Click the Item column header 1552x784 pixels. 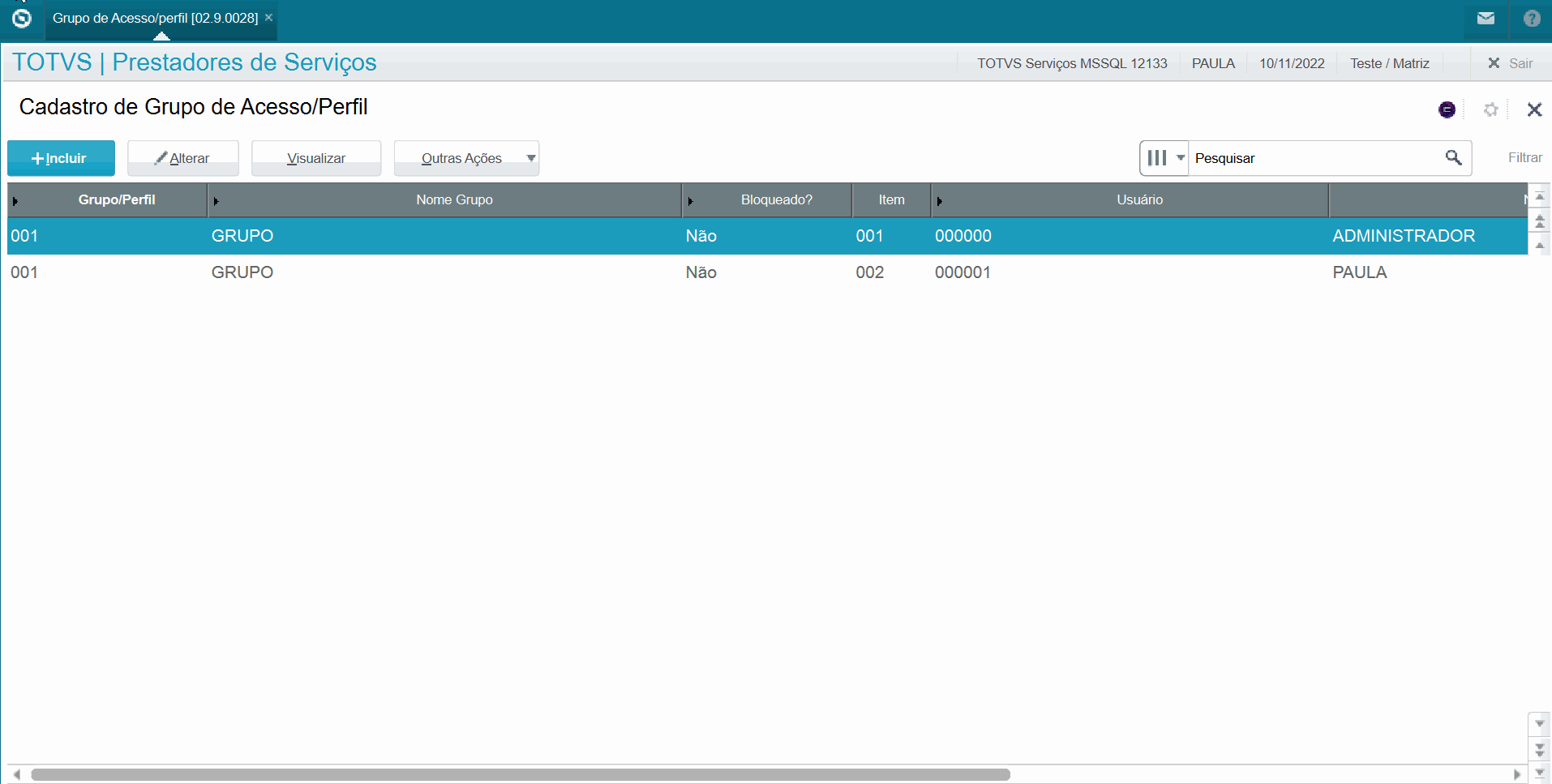coord(891,200)
